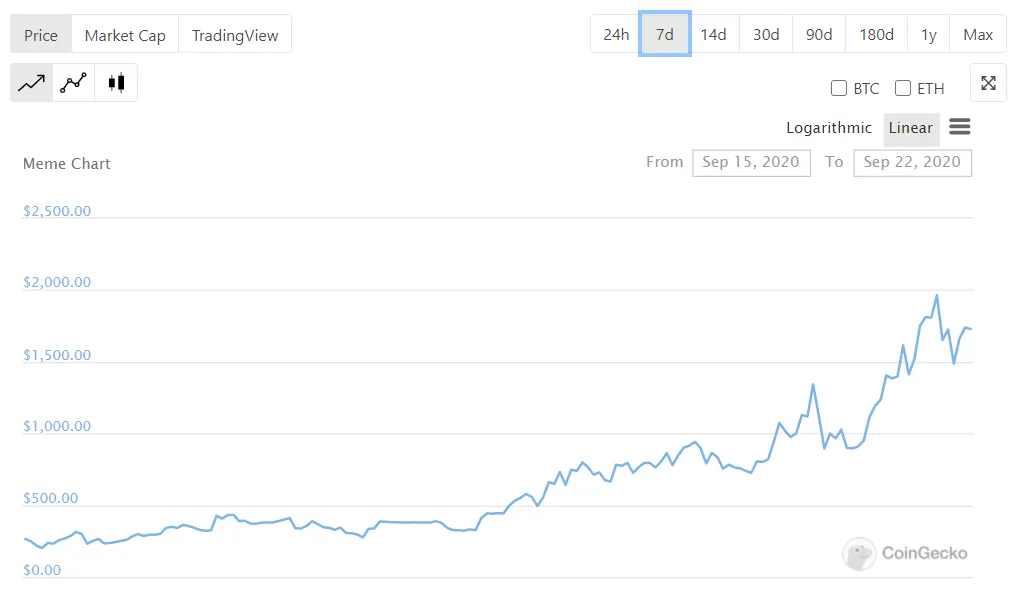Select the line chart type icon

coord(32,83)
